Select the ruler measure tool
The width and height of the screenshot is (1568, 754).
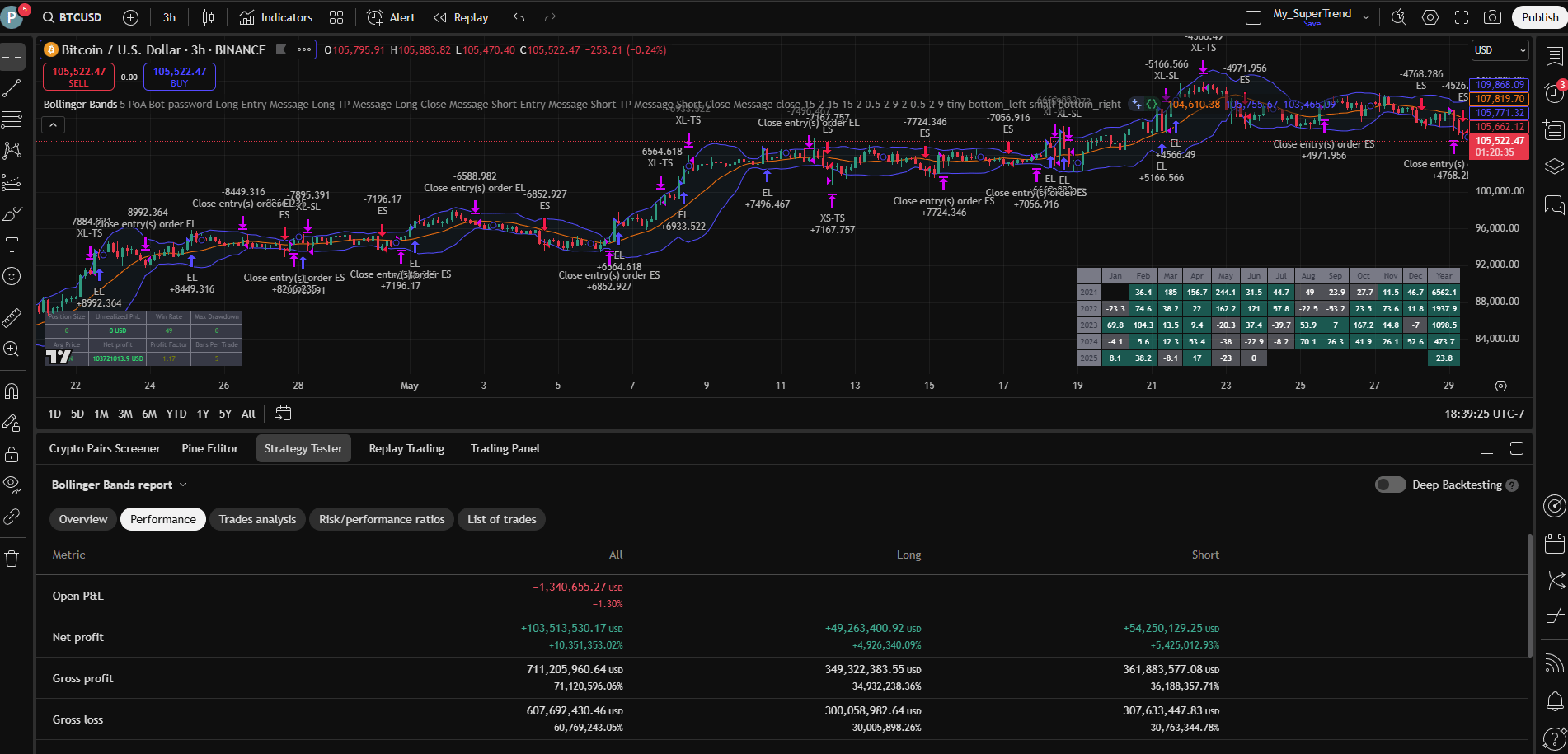[x=12, y=317]
